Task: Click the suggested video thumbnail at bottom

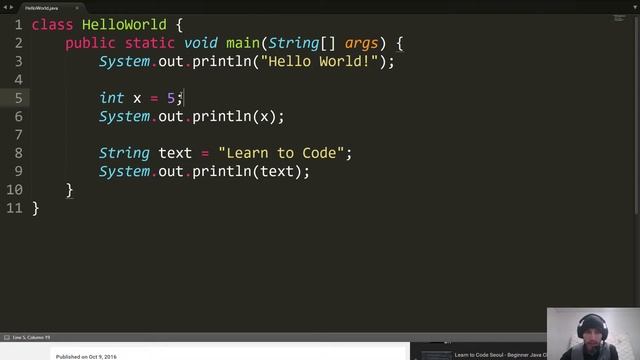Action: (436, 355)
